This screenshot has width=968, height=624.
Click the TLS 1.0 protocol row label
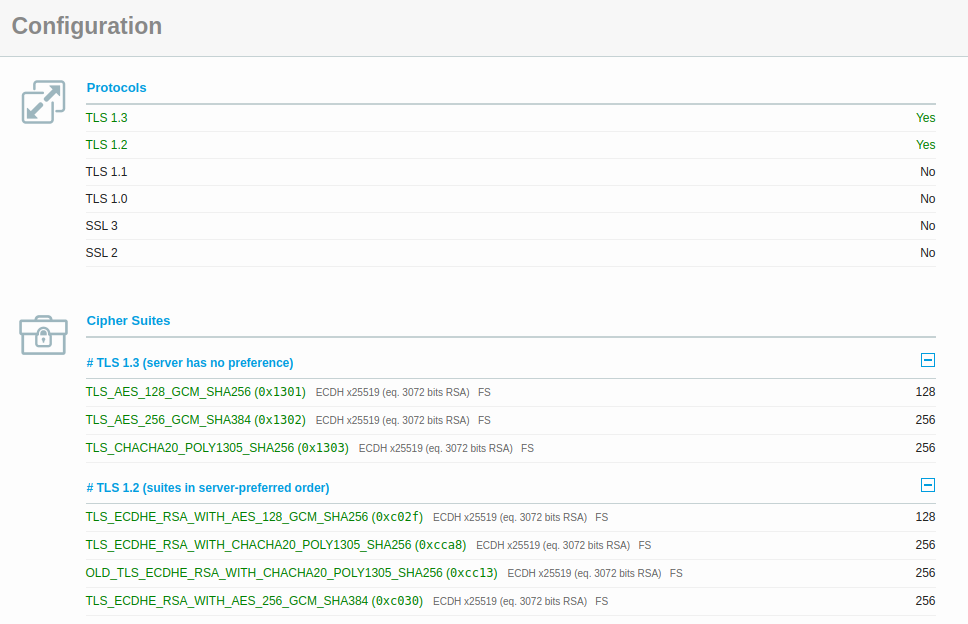pos(106,199)
